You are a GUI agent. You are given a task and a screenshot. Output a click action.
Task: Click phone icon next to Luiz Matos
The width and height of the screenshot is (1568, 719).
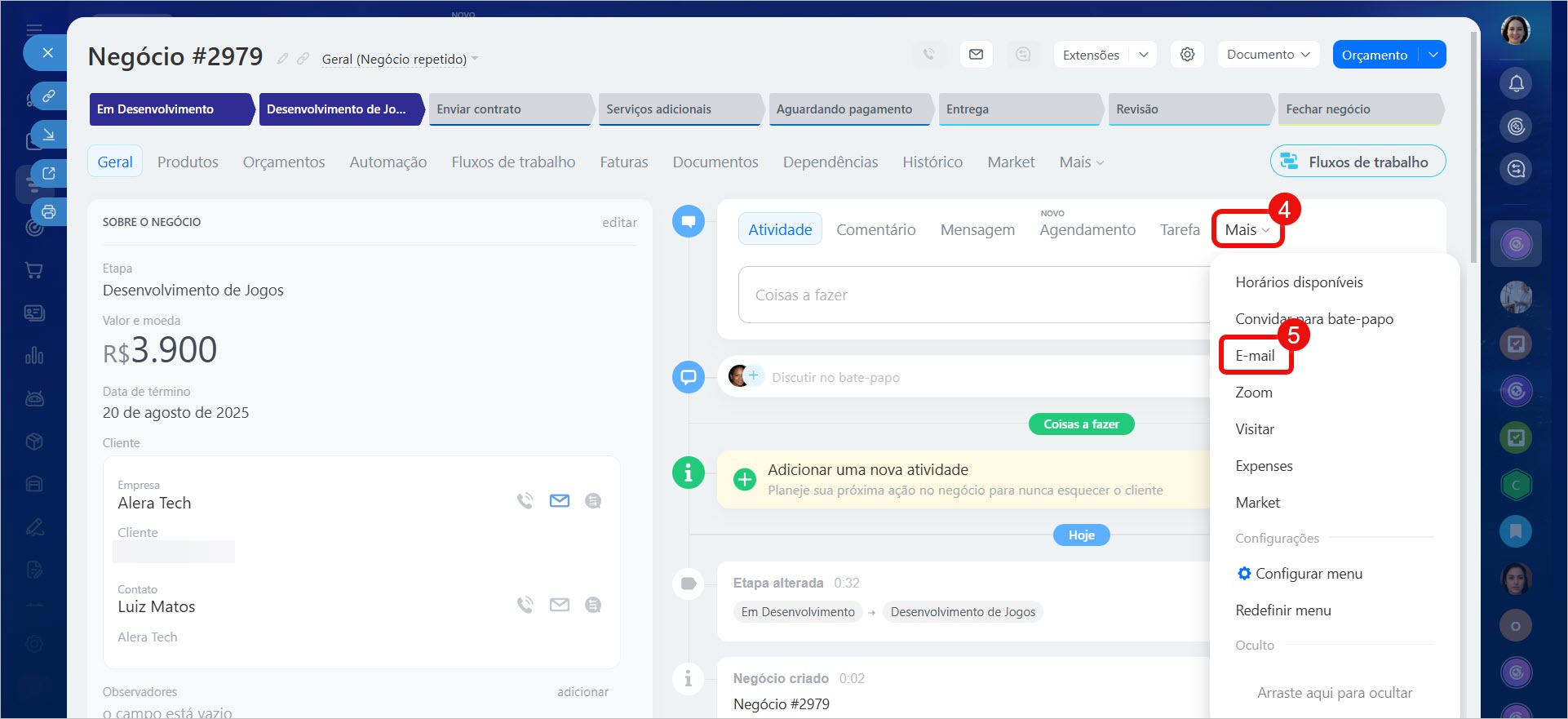(525, 605)
